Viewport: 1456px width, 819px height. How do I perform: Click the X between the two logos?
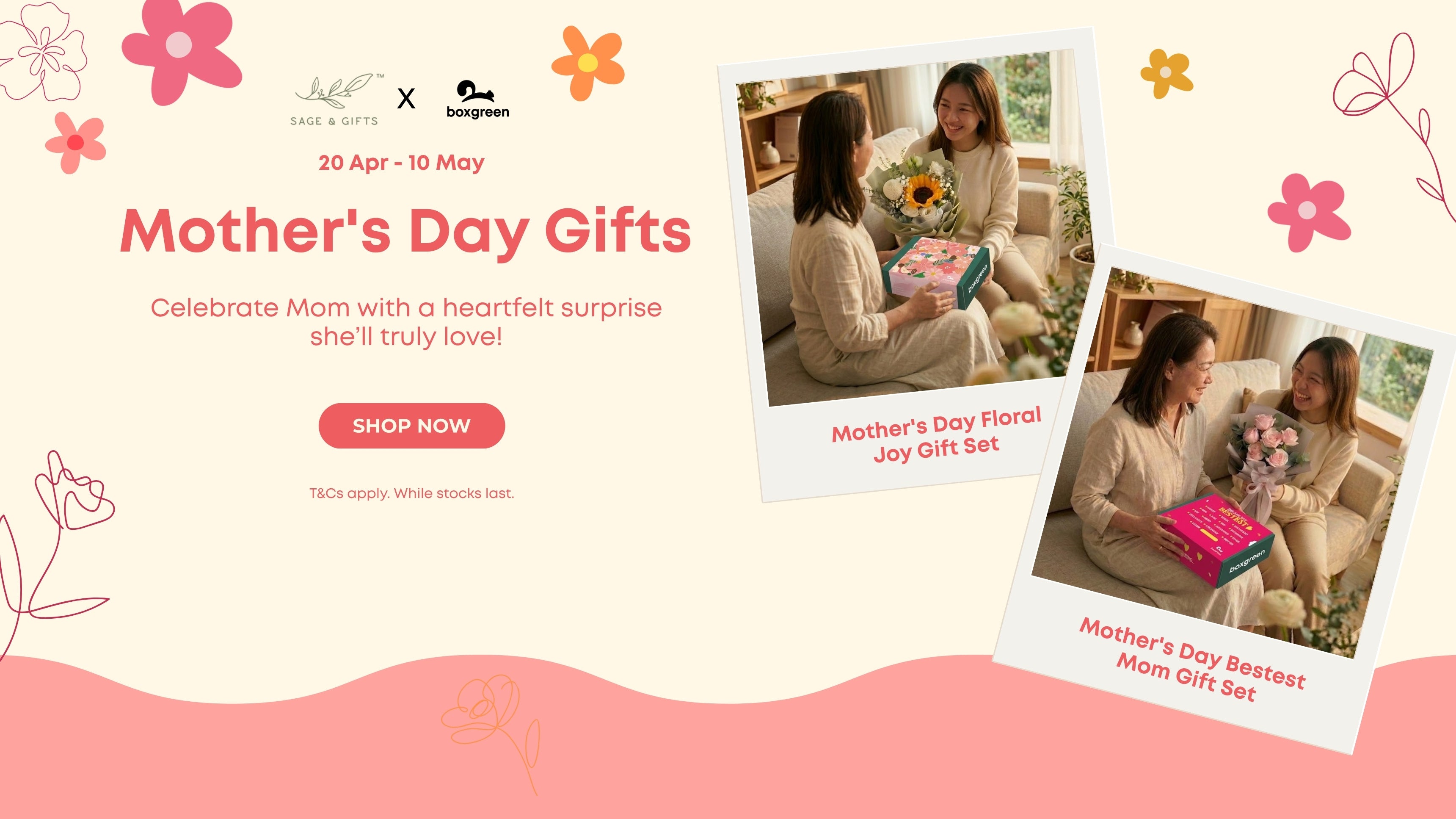click(x=406, y=98)
